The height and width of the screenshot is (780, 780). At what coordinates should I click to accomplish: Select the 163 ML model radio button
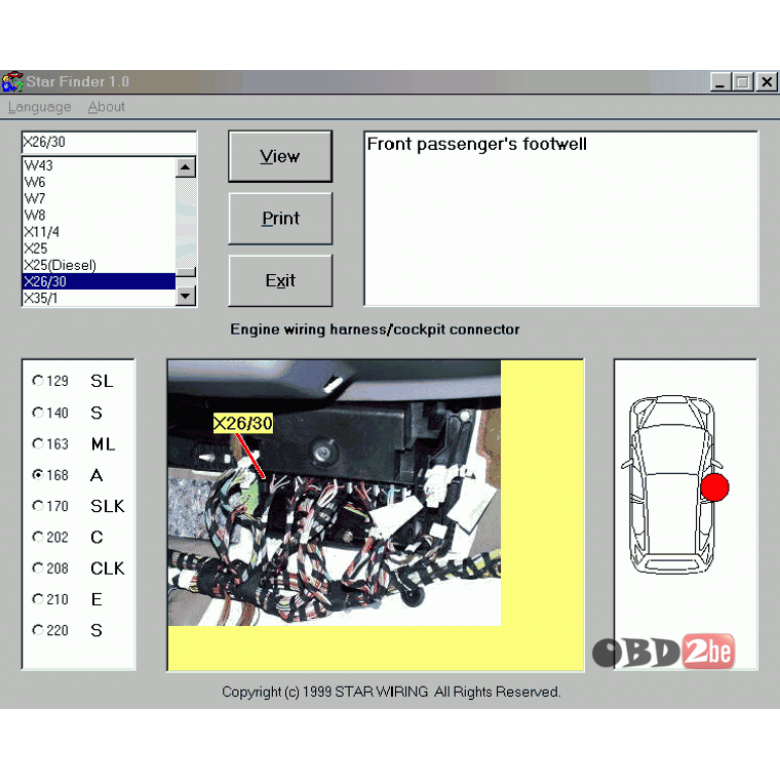[38, 443]
